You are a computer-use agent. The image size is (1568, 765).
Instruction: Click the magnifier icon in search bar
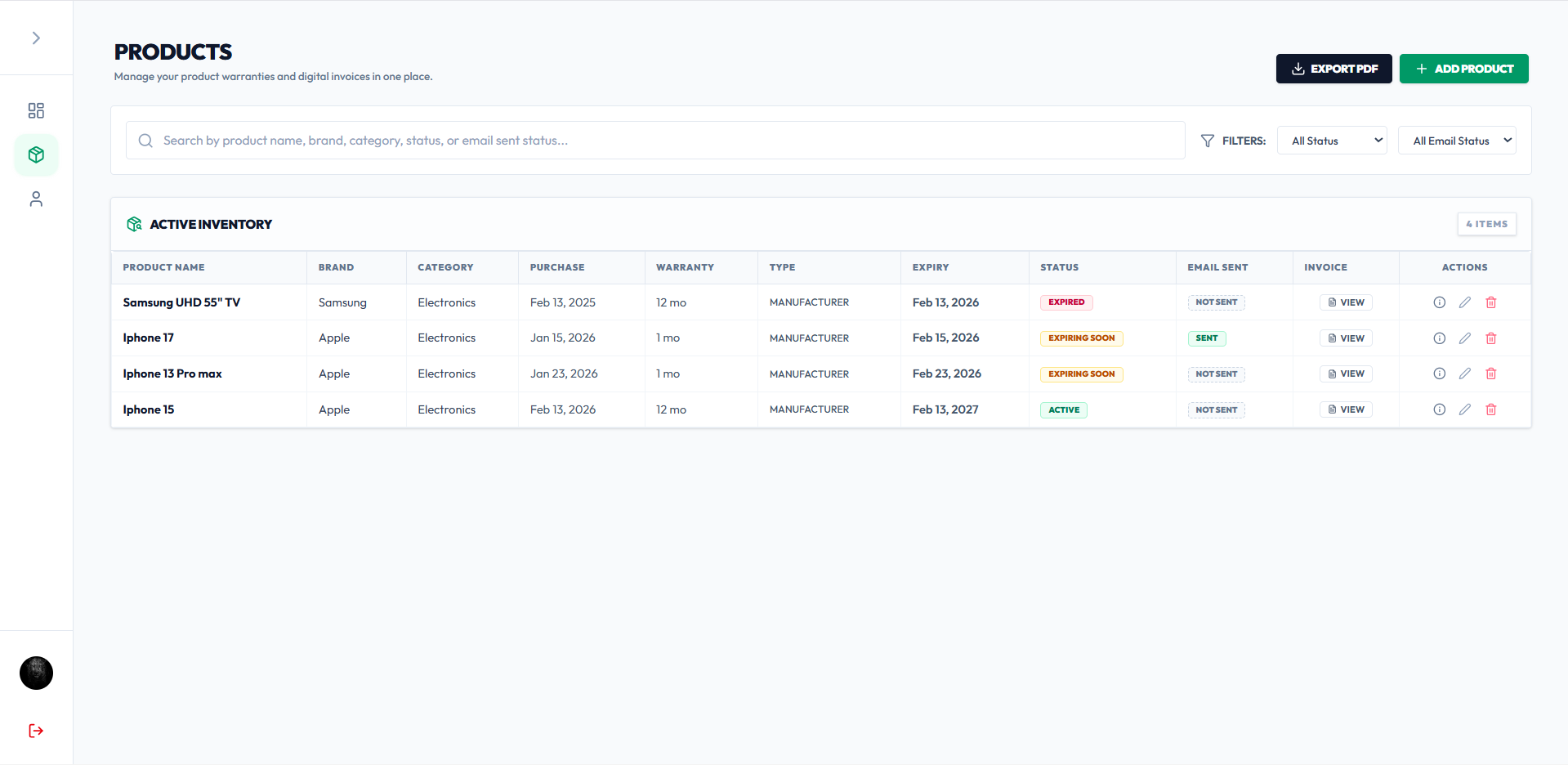[x=145, y=141]
